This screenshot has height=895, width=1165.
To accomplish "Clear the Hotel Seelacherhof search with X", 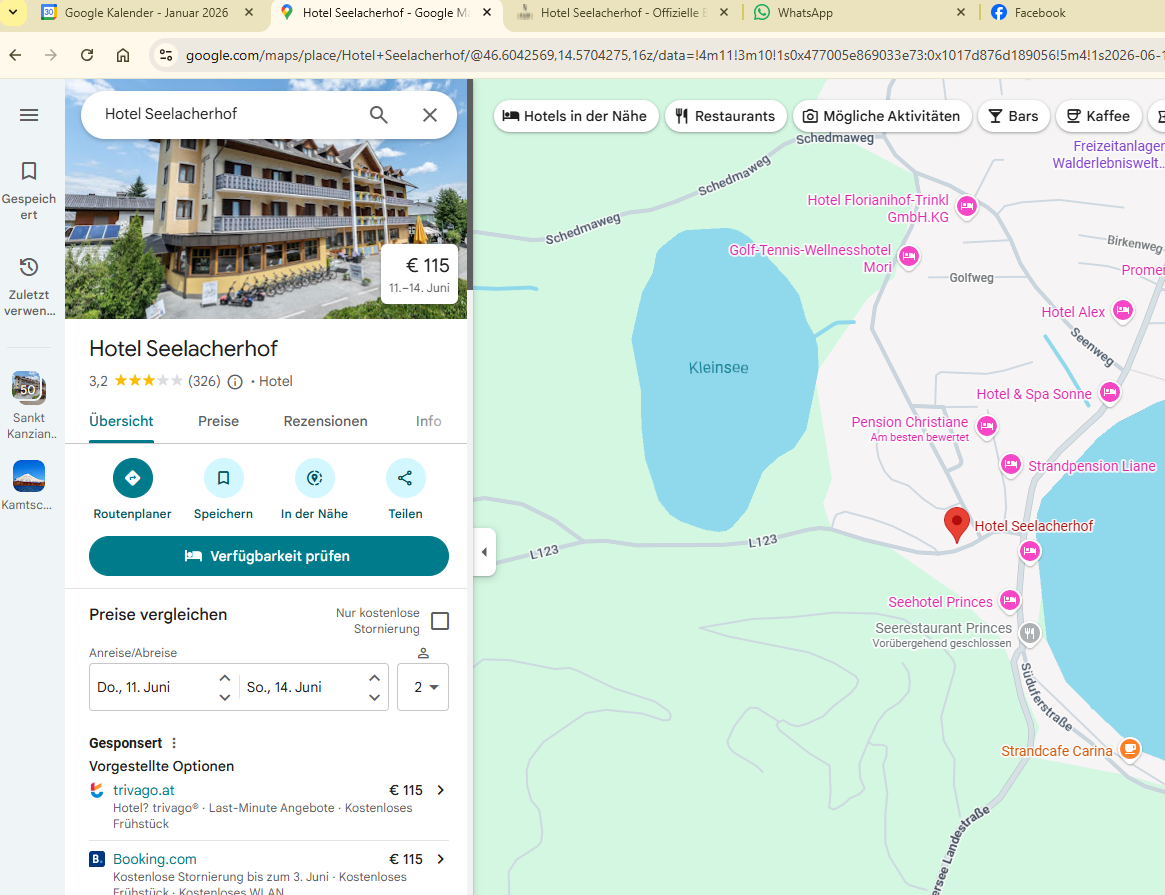I will [x=429, y=115].
